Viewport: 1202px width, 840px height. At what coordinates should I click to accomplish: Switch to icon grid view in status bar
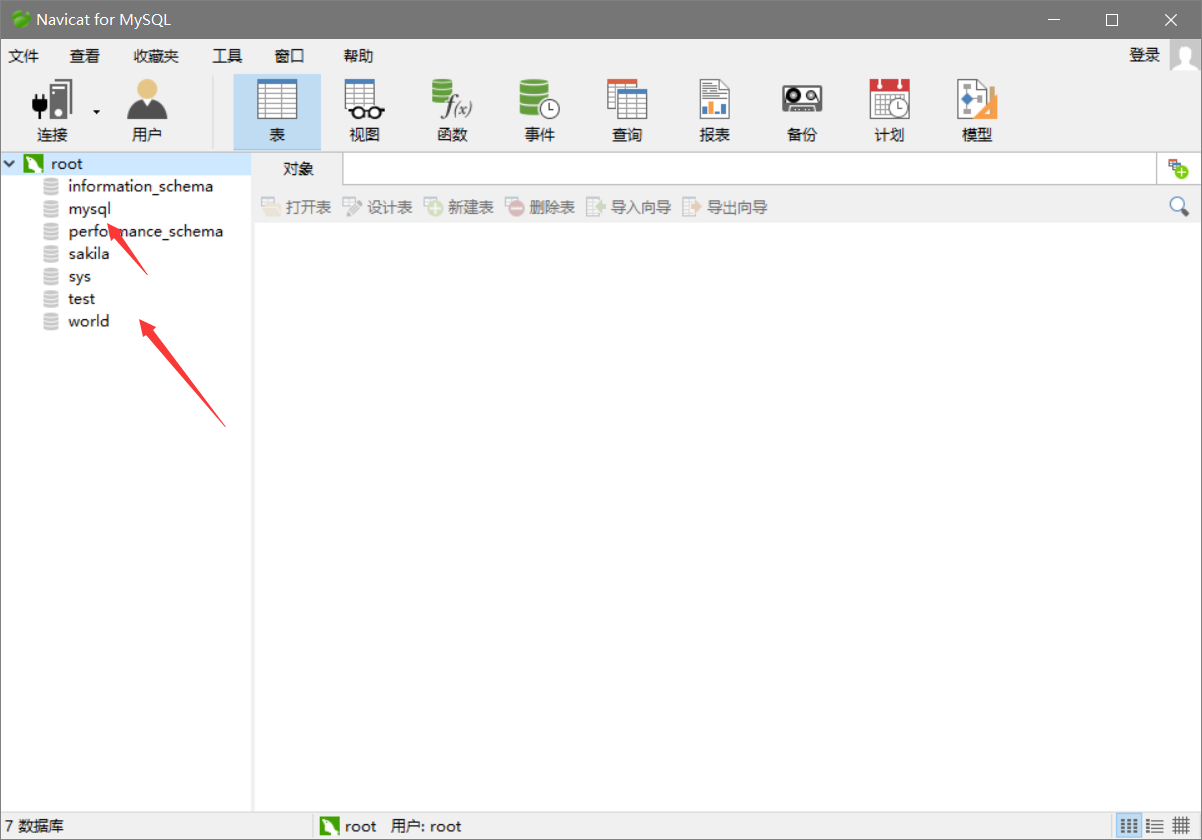1129,826
